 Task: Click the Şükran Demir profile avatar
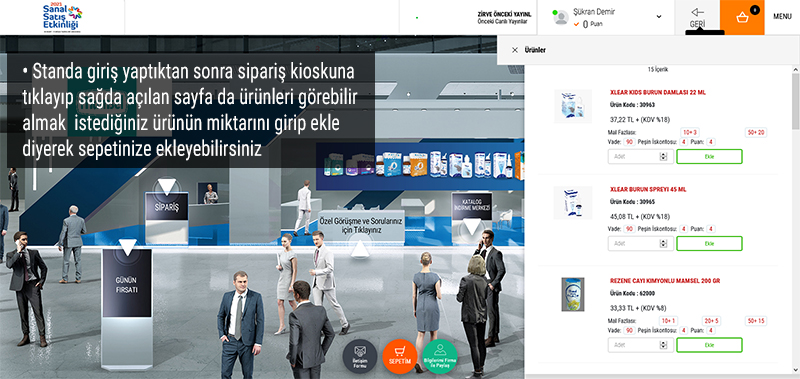click(561, 17)
